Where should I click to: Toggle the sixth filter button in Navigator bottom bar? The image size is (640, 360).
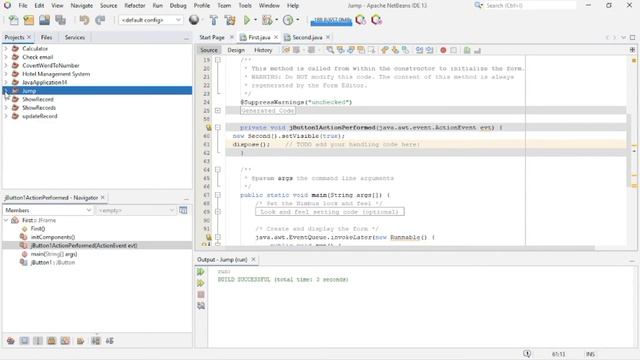coord(80,341)
